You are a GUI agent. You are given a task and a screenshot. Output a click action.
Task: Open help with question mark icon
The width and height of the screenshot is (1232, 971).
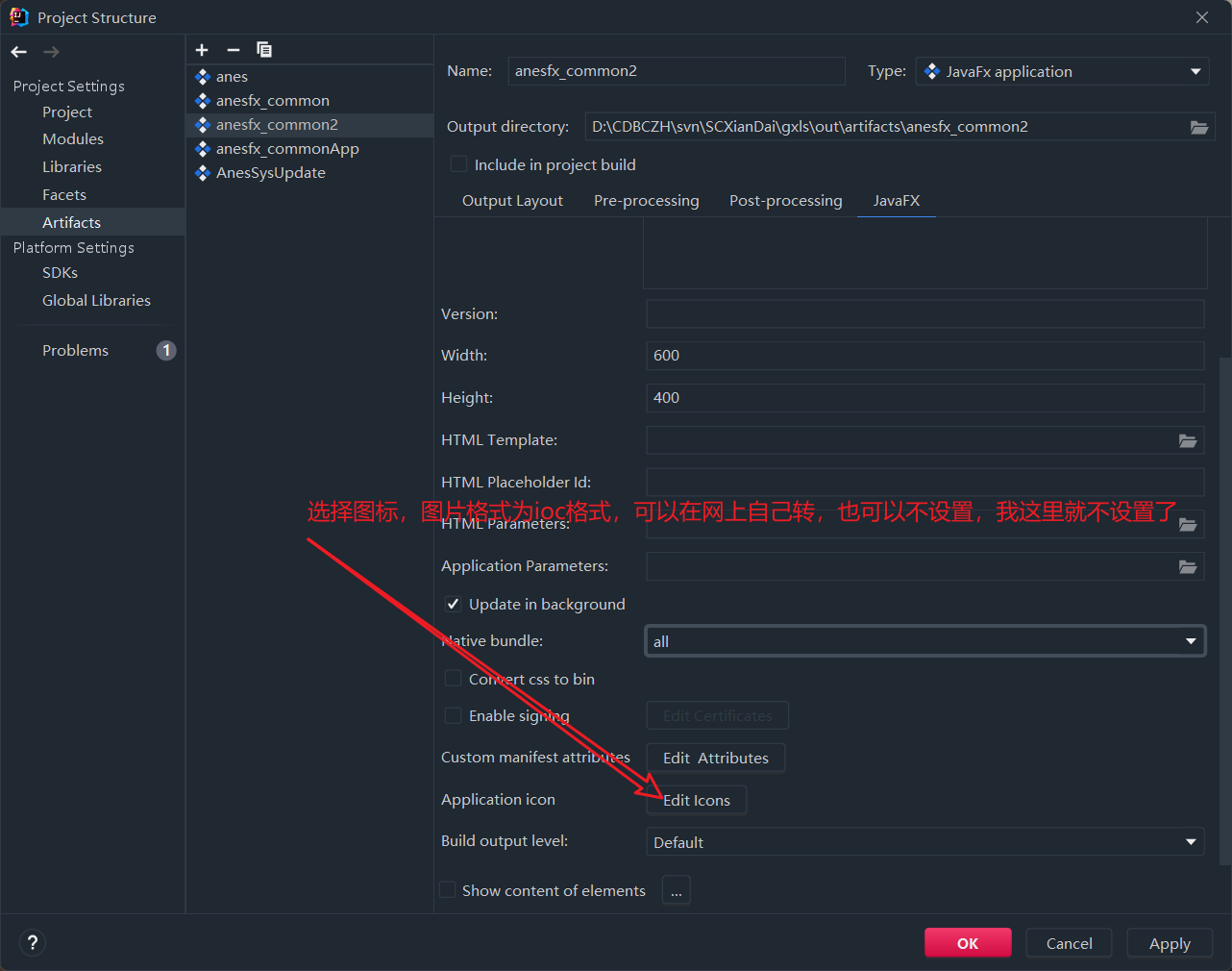click(33, 942)
